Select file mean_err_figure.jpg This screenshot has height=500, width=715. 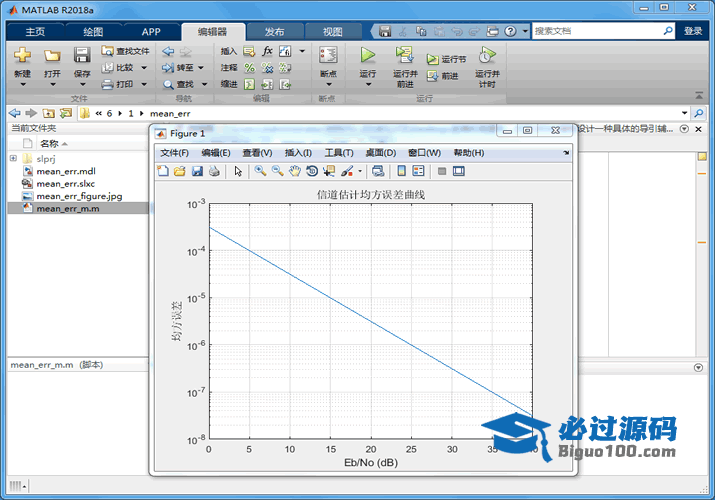(79, 196)
